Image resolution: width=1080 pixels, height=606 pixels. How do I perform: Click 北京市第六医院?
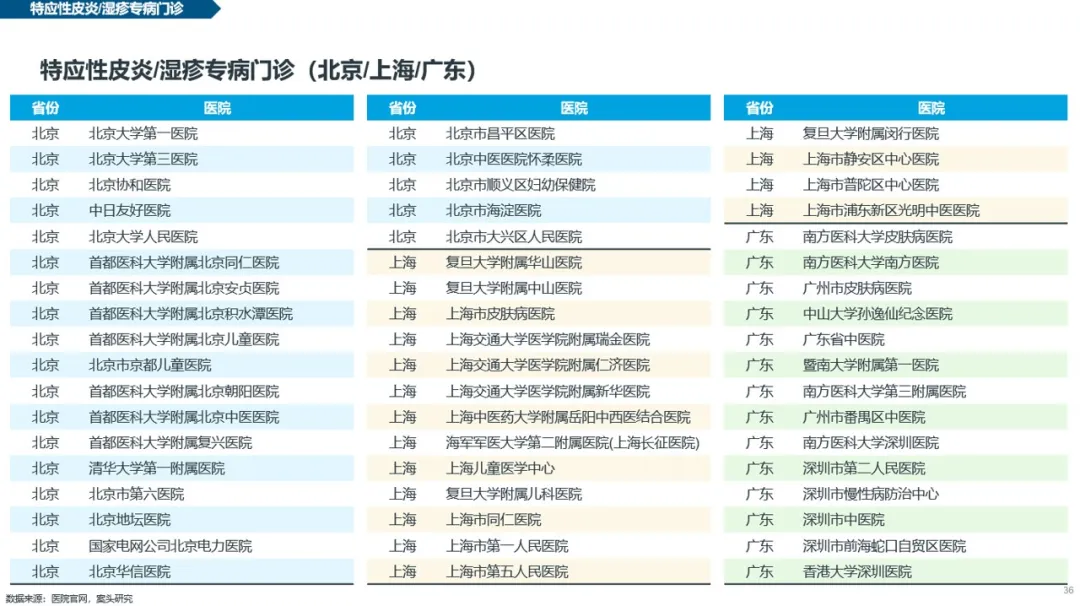tap(136, 494)
